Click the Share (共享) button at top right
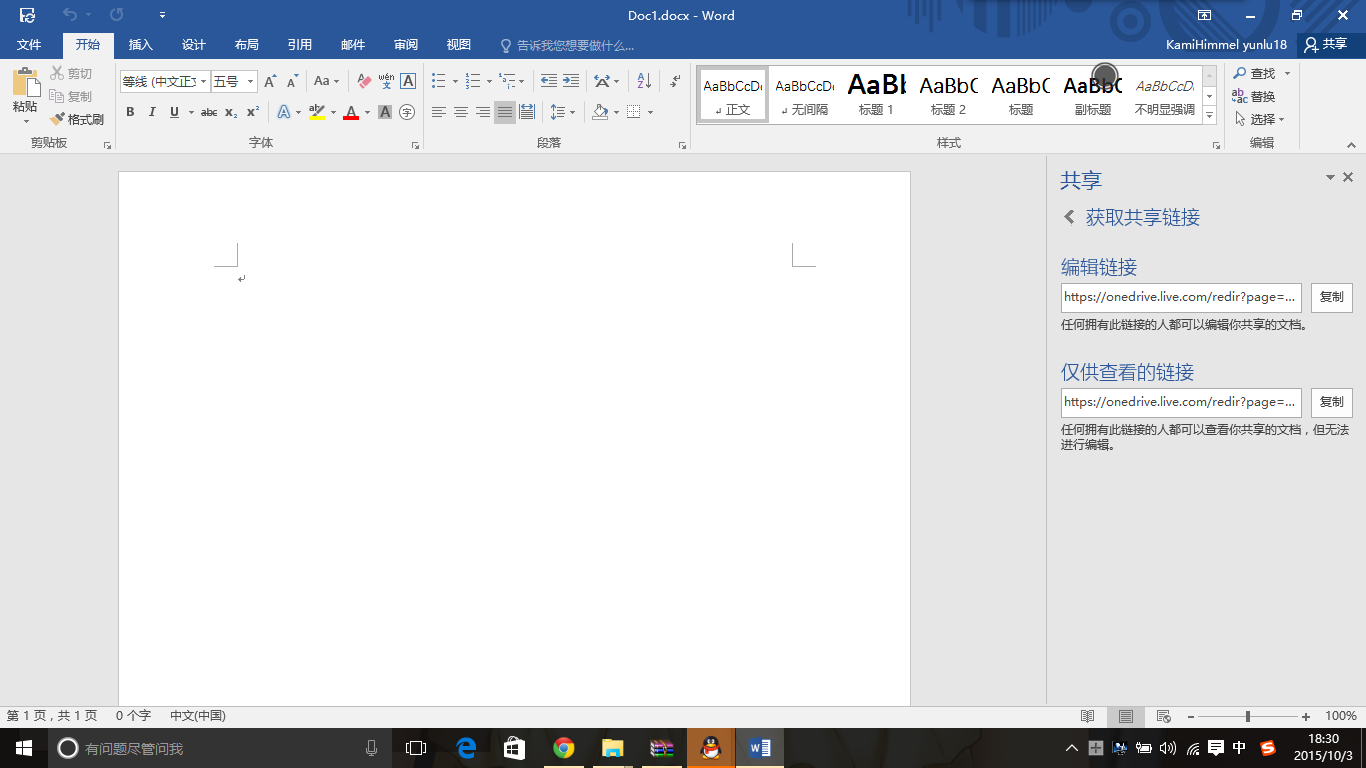The height and width of the screenshot is (768, 1366). [x=1326, y=45]
